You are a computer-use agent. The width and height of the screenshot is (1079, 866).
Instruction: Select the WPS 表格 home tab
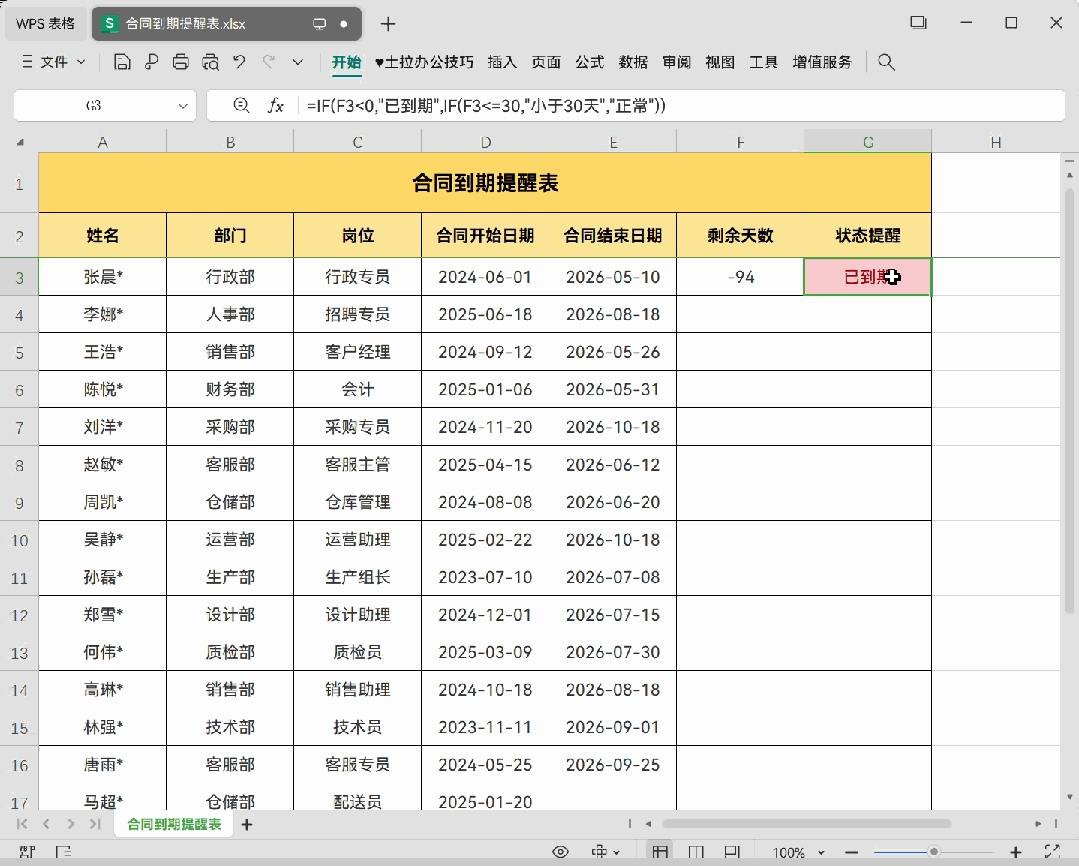[x=46, y=24]
